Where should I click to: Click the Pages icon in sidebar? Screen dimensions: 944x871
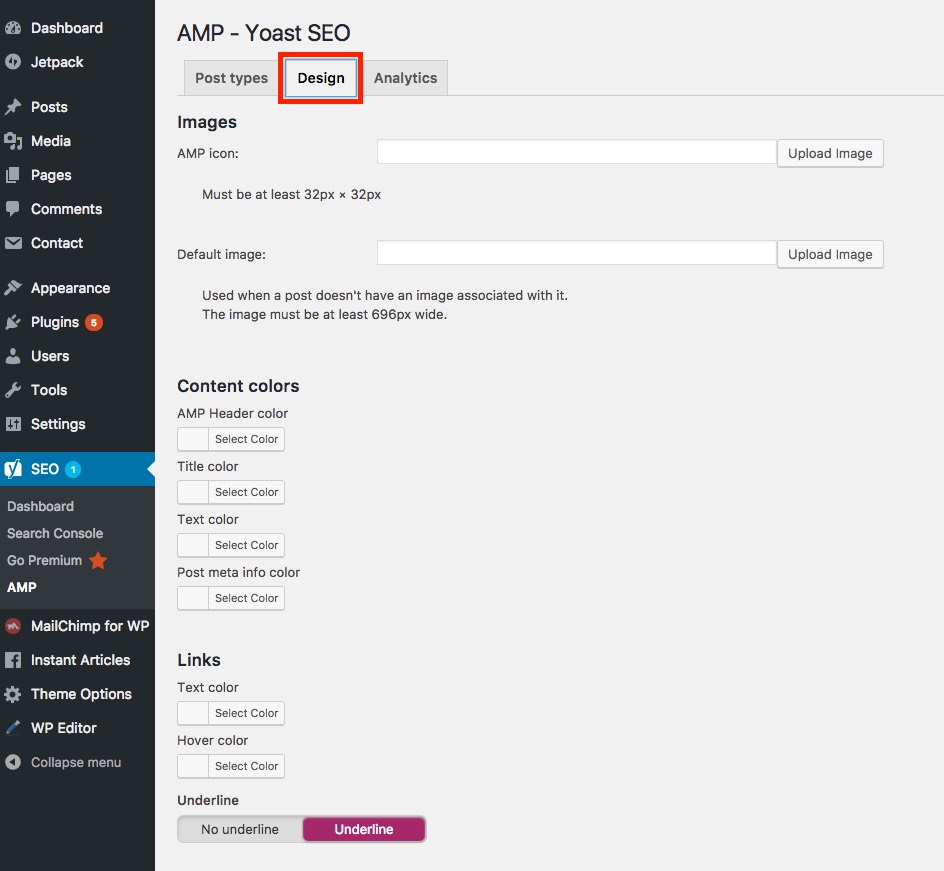pyautogui.click(x=13, y=175)
